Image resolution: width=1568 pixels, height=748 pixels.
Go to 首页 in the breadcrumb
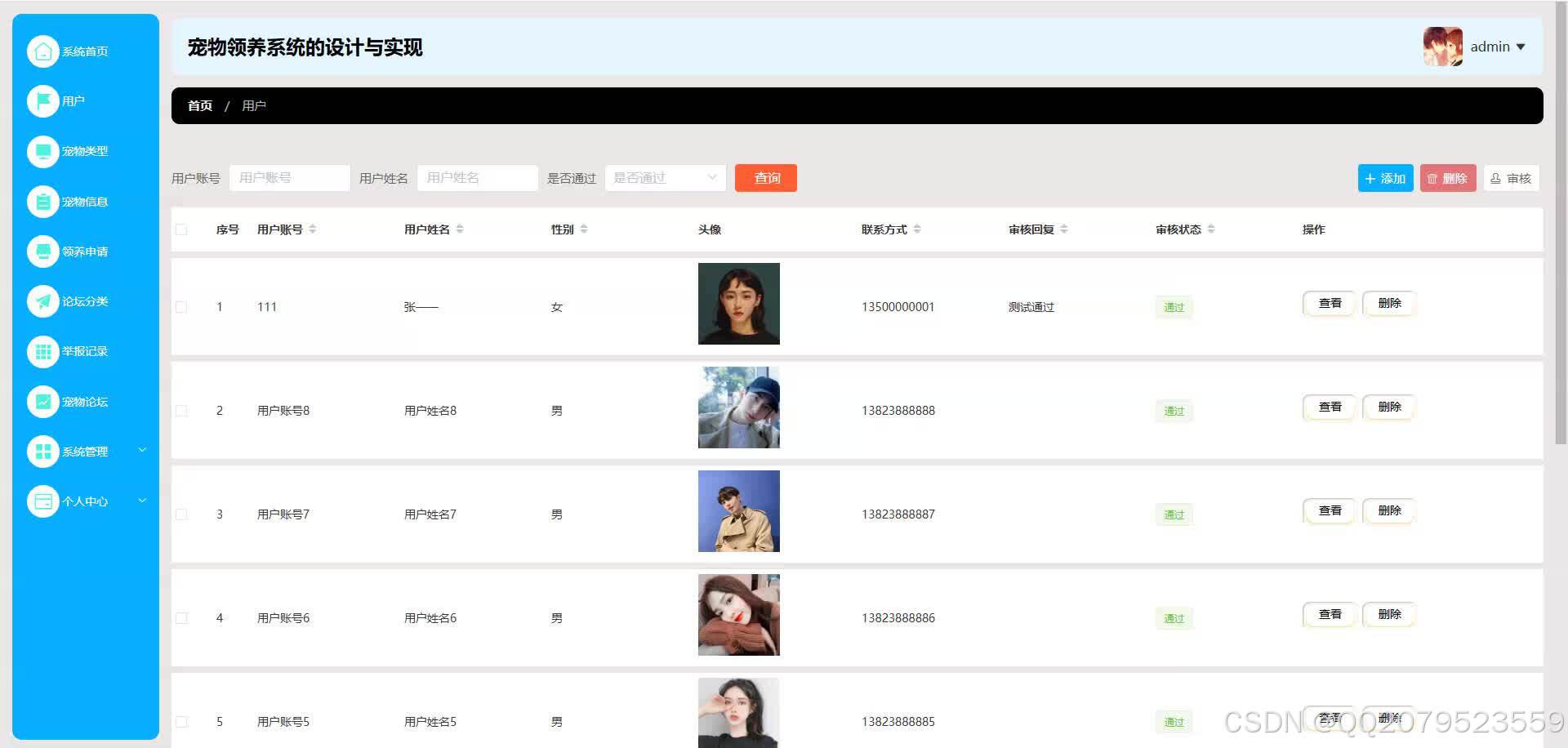point(199,105)
